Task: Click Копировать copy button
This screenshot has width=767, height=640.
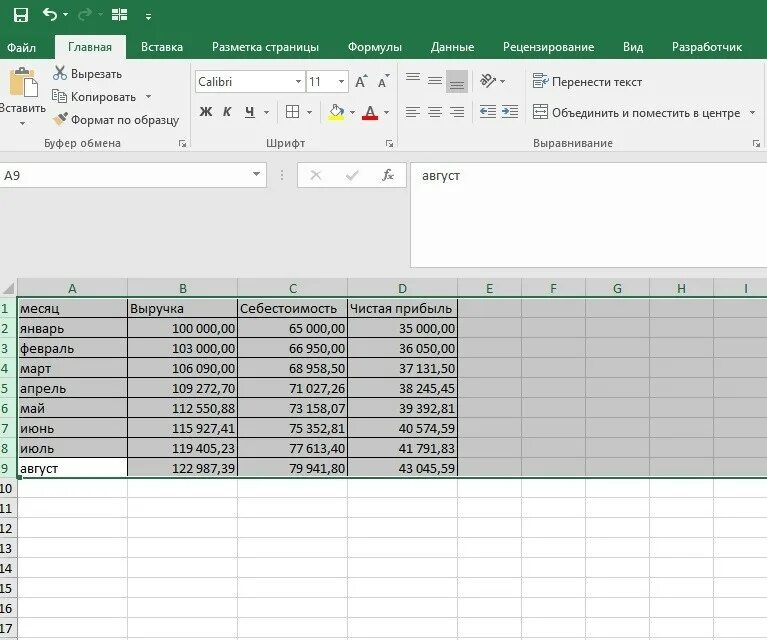Action: pos(94,97)
